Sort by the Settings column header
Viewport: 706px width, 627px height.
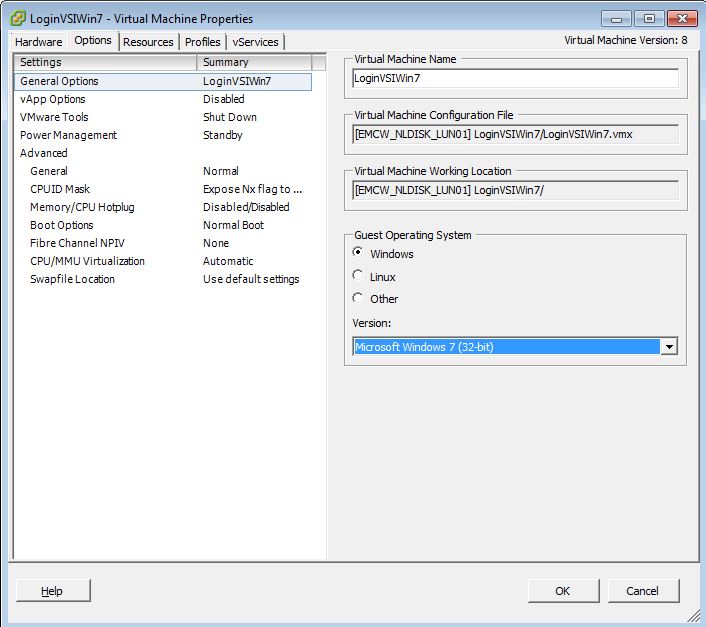pos(105,62)
